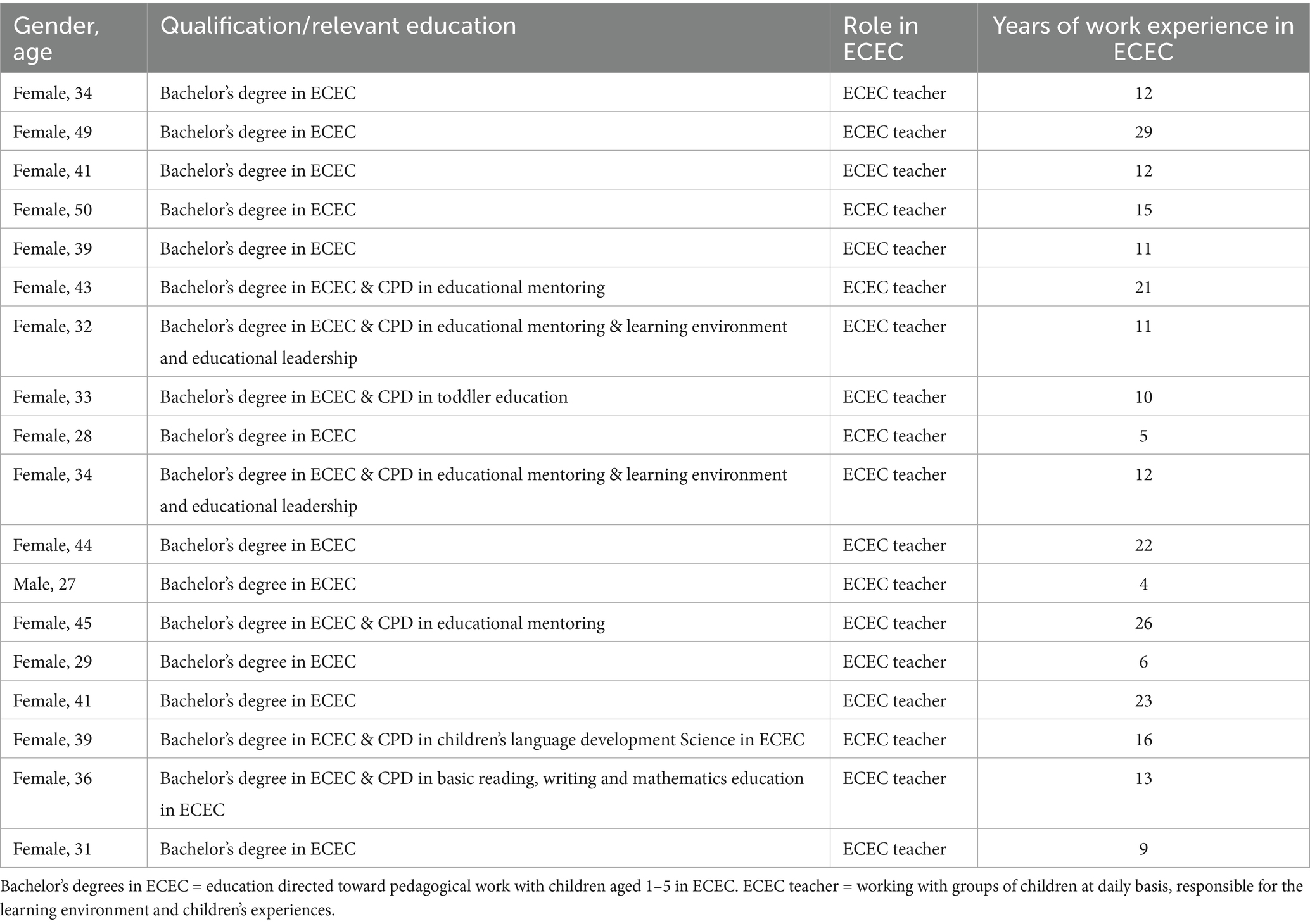Click the "Female, 50" cell
1310x924 pixels.
point(53,210)
